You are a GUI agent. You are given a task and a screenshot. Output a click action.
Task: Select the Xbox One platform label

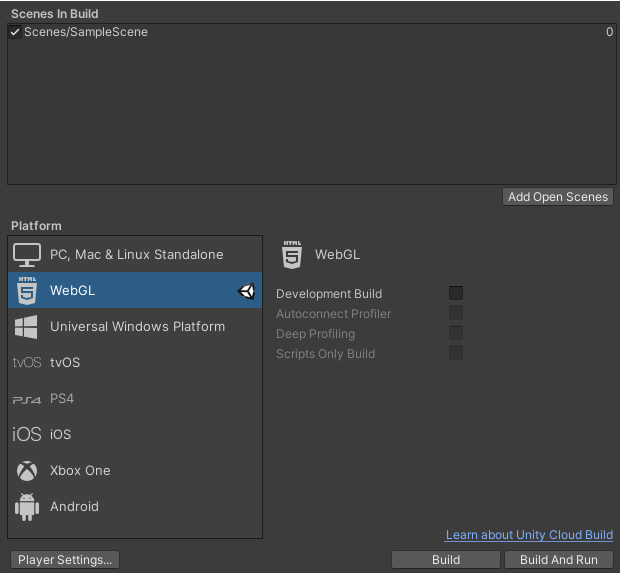80,471
